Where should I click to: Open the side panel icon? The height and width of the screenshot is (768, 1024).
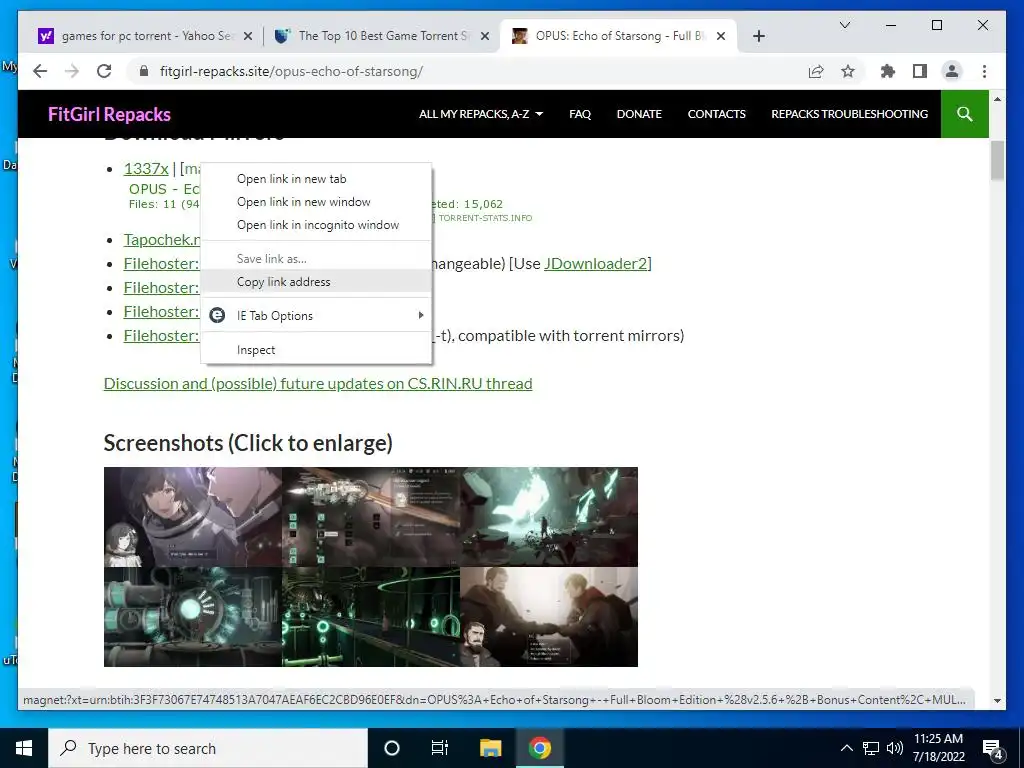point(920,71)
